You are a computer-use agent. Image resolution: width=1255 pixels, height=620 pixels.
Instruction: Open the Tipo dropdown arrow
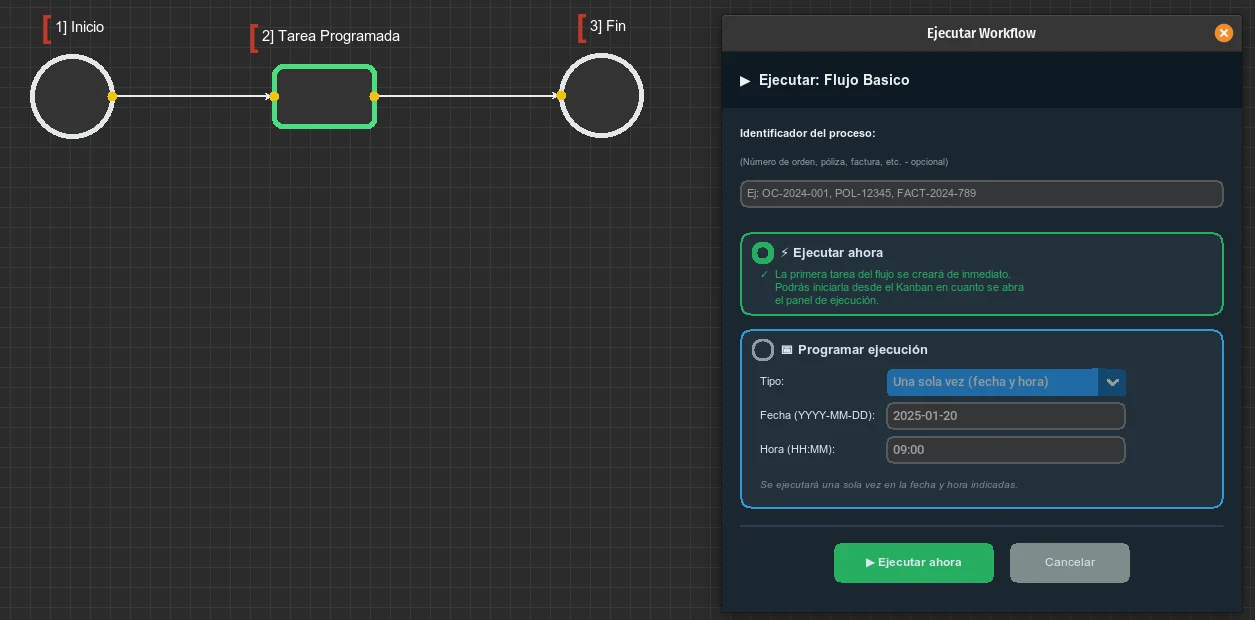coord(1112,382)
